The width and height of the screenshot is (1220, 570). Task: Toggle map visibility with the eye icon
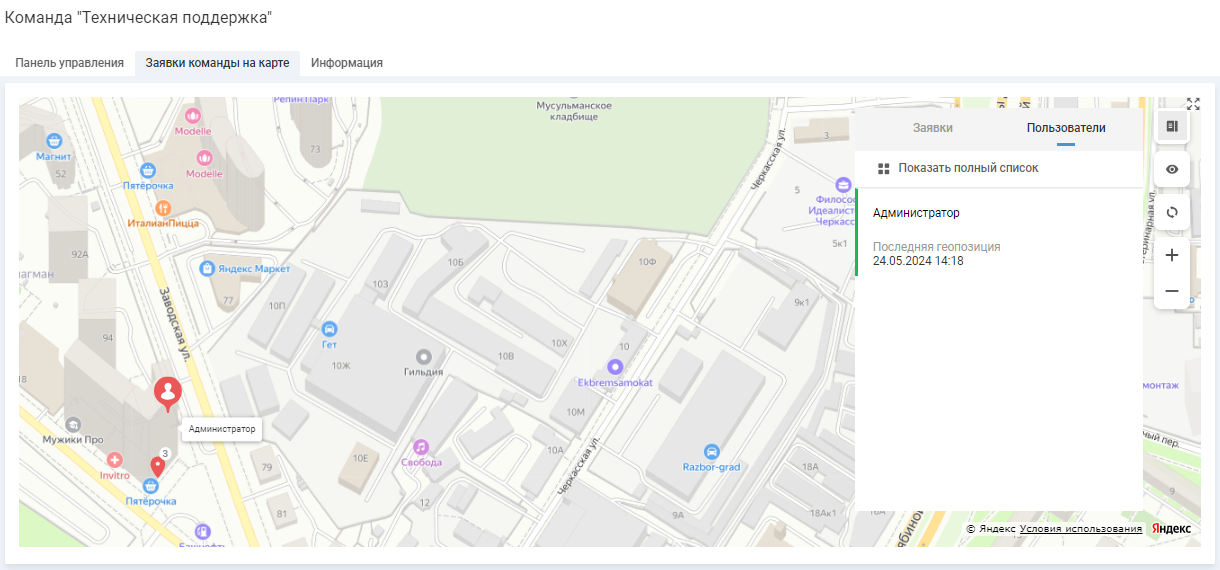pos(1172,169)
